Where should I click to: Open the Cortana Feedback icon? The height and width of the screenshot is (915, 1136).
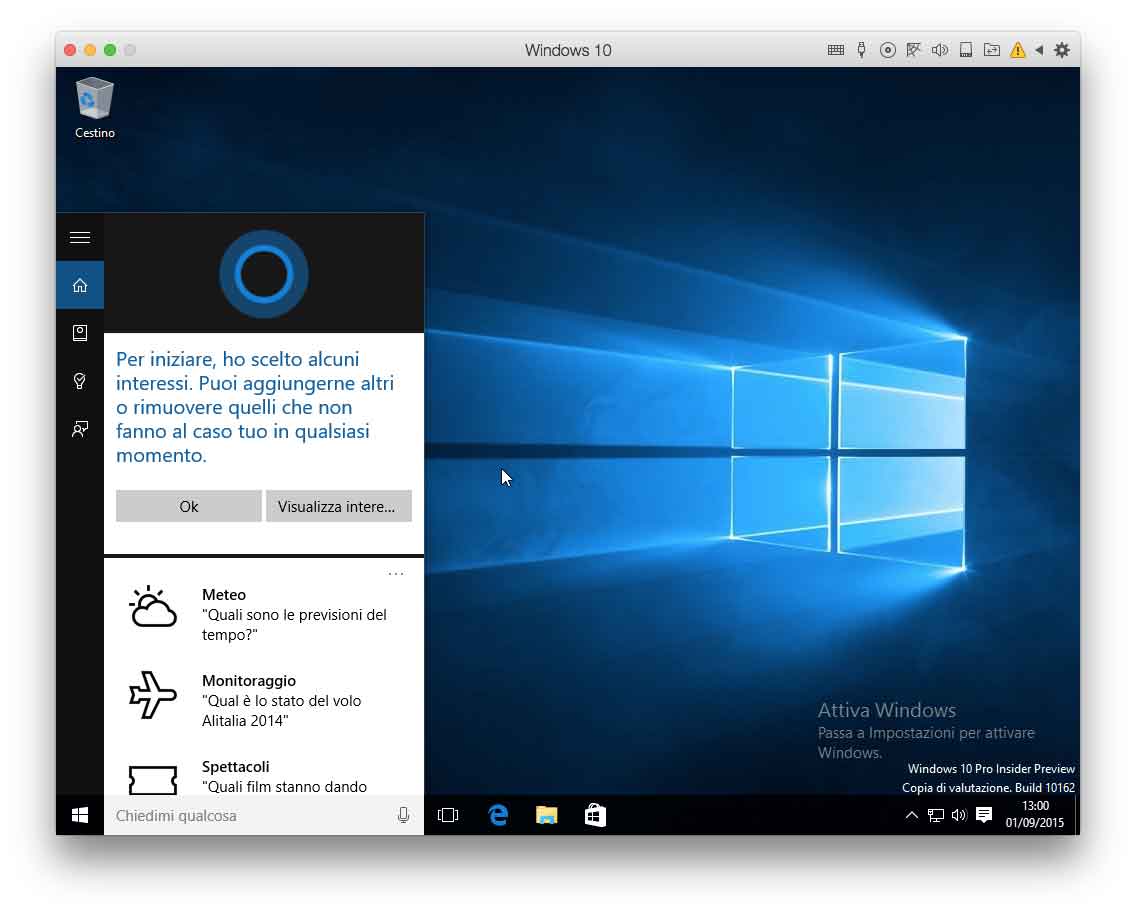[80, 429]
